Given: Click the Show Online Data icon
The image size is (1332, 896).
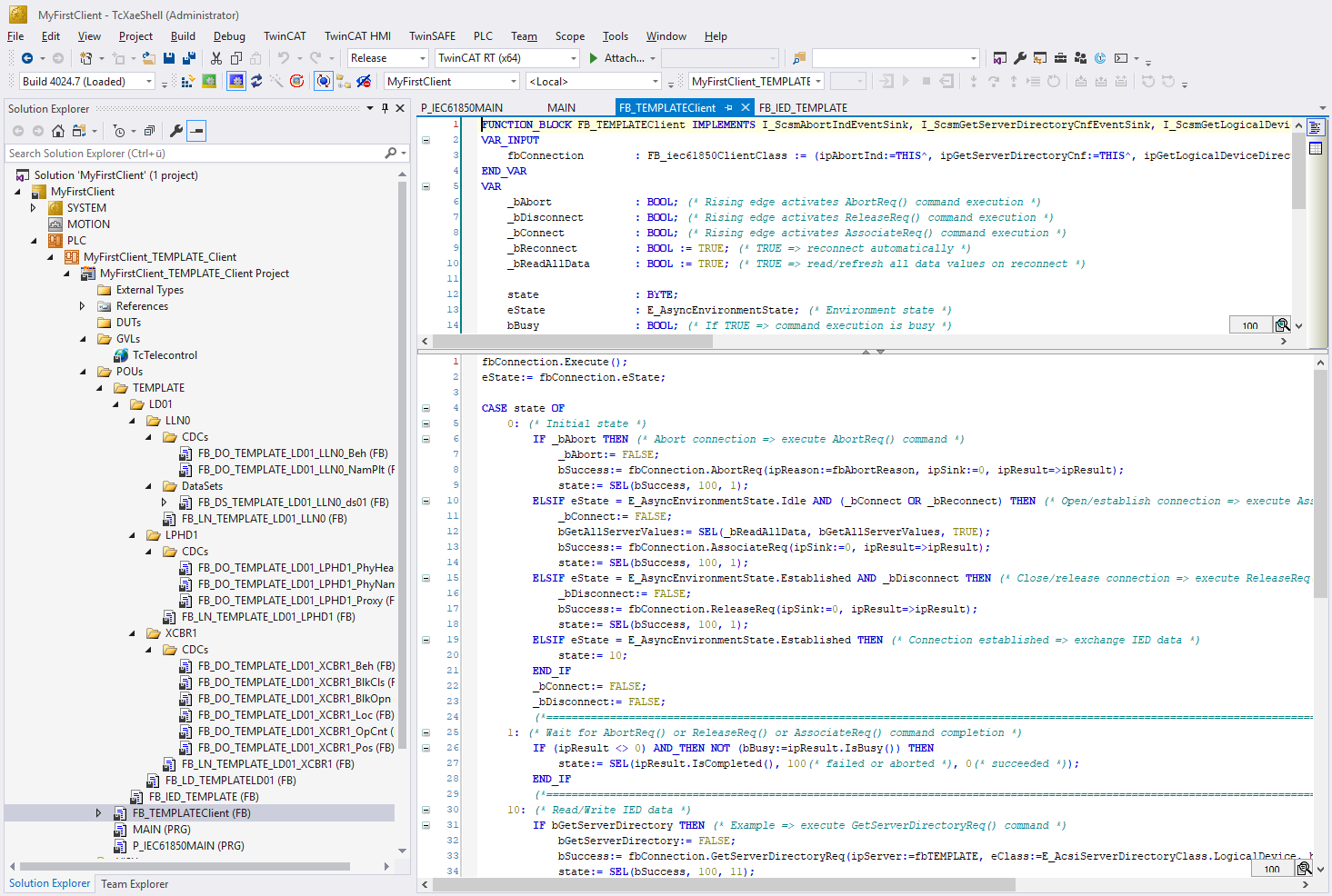Looking at the screenshot, I should point(324,81).
